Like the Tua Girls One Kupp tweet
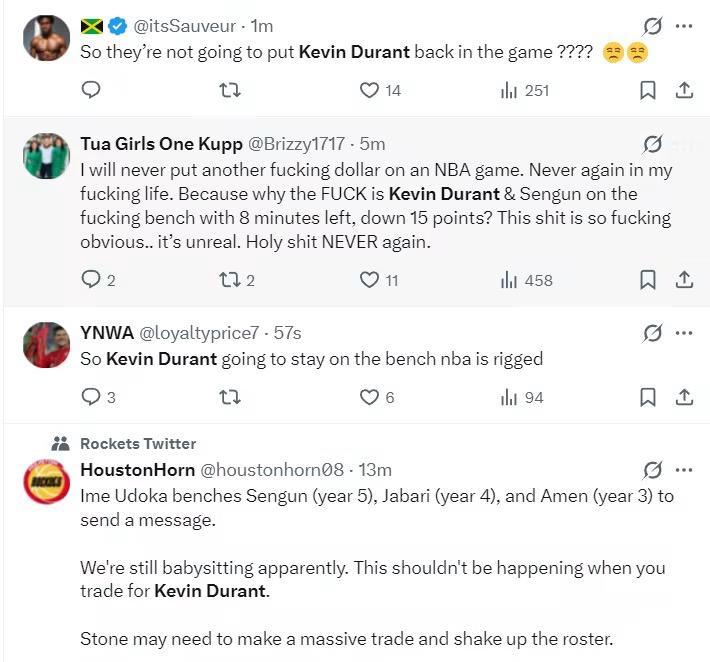Image resolution: width=710 pixels, height=662 pixels. 370,280
